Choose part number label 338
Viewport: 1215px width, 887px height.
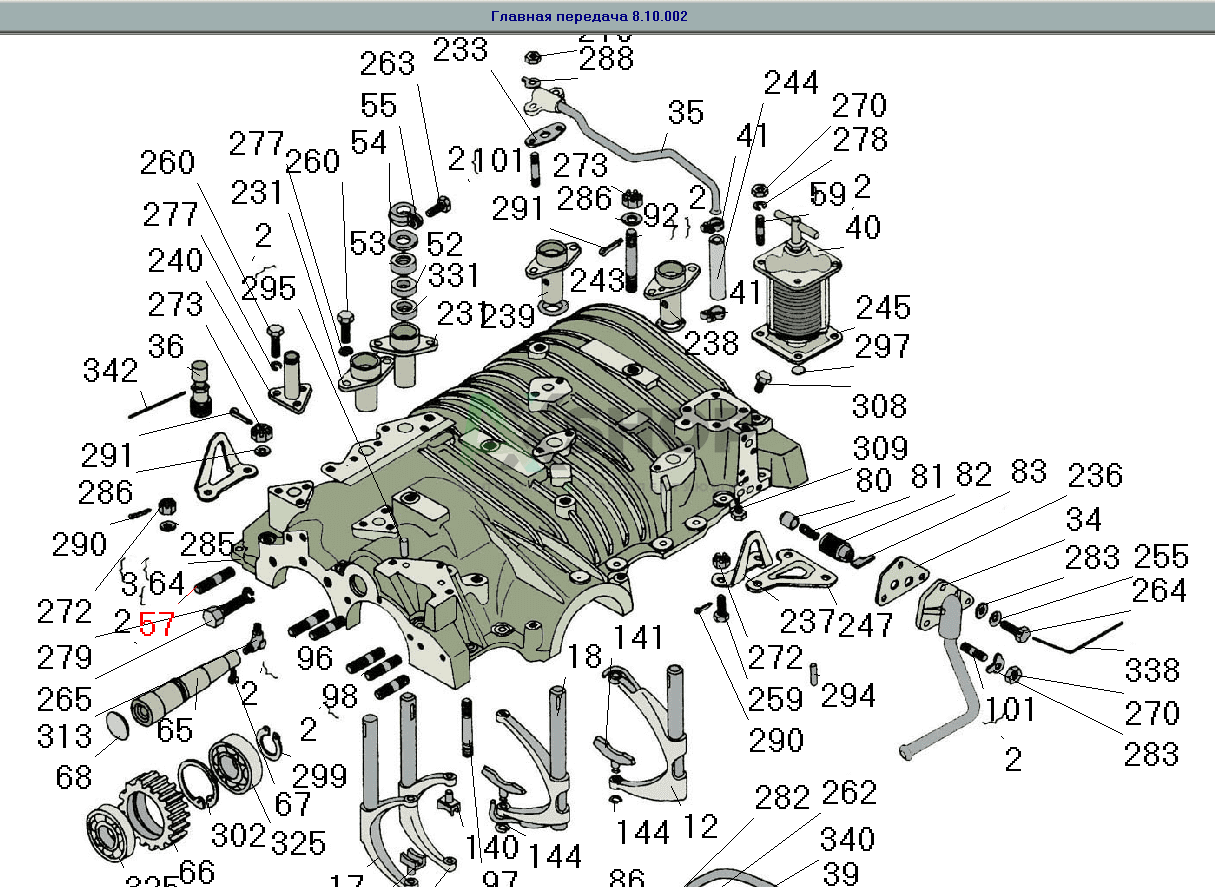click(1152, 669)
